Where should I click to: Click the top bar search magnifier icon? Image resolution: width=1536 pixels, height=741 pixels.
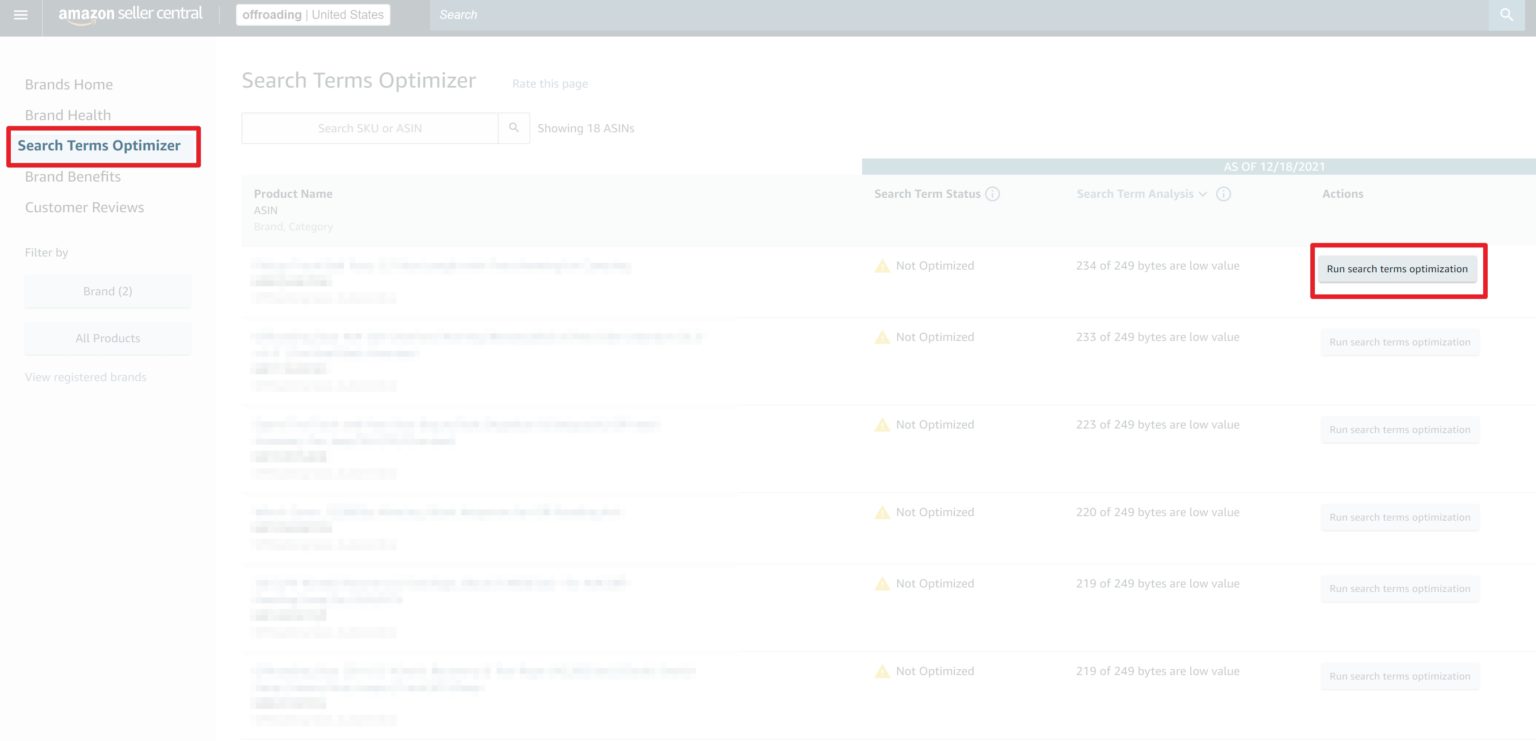[x=1507, y=15]
